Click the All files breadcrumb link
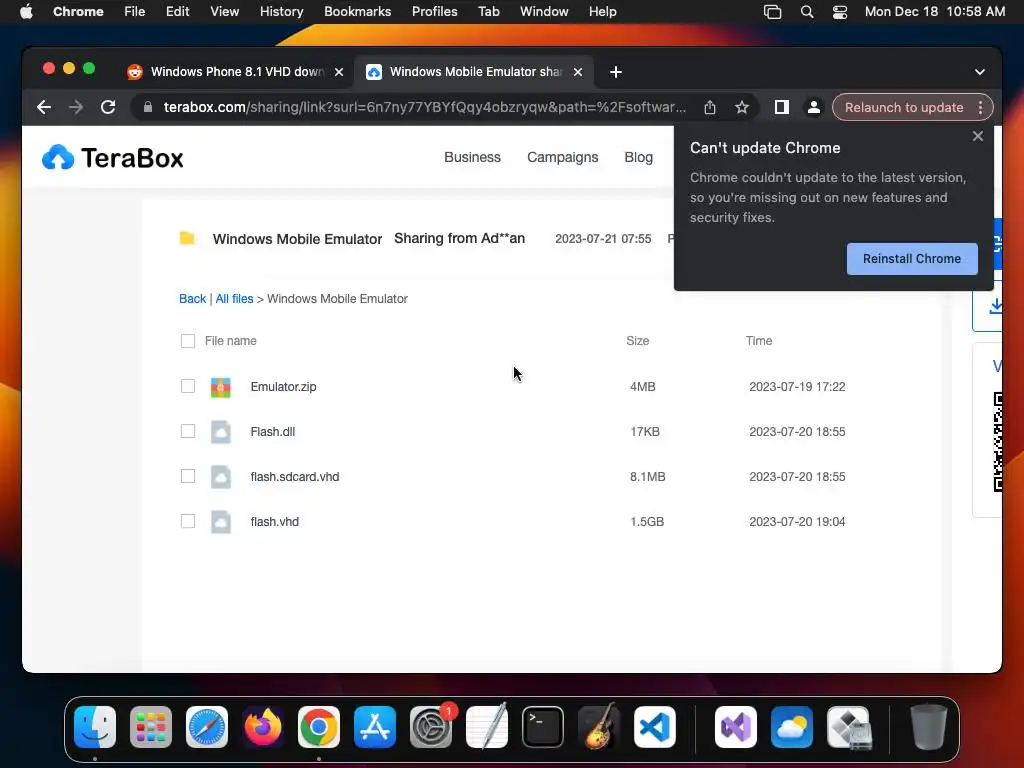 (234, 298)
